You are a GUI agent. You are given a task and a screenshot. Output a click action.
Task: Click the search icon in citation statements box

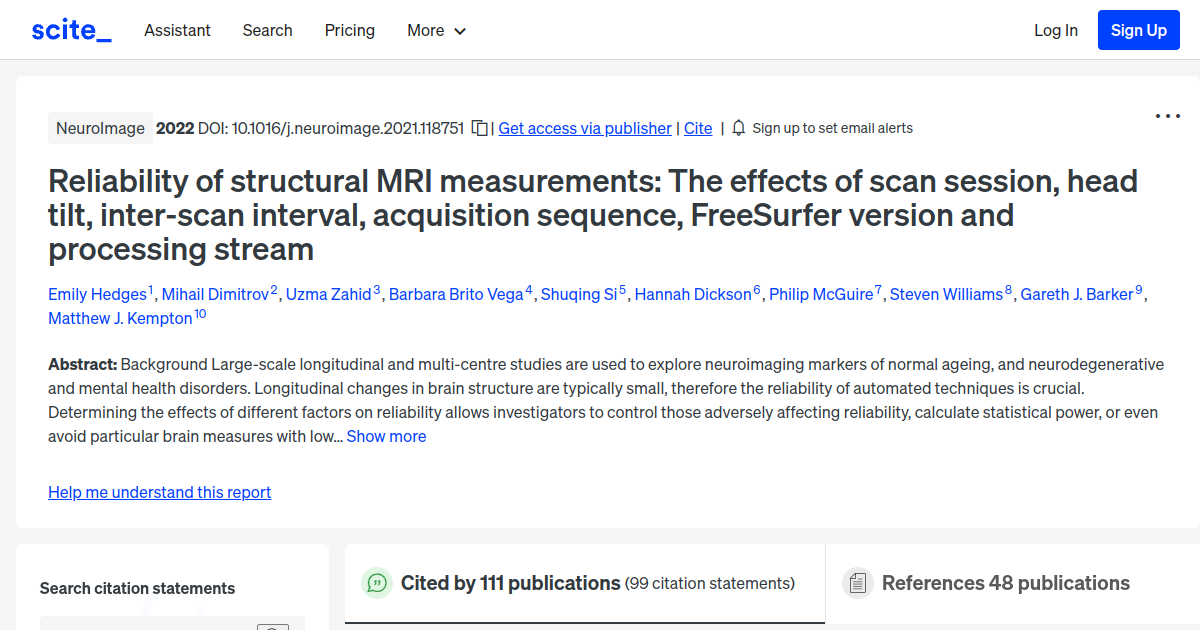pyautogui.click(x=272, y=626)
